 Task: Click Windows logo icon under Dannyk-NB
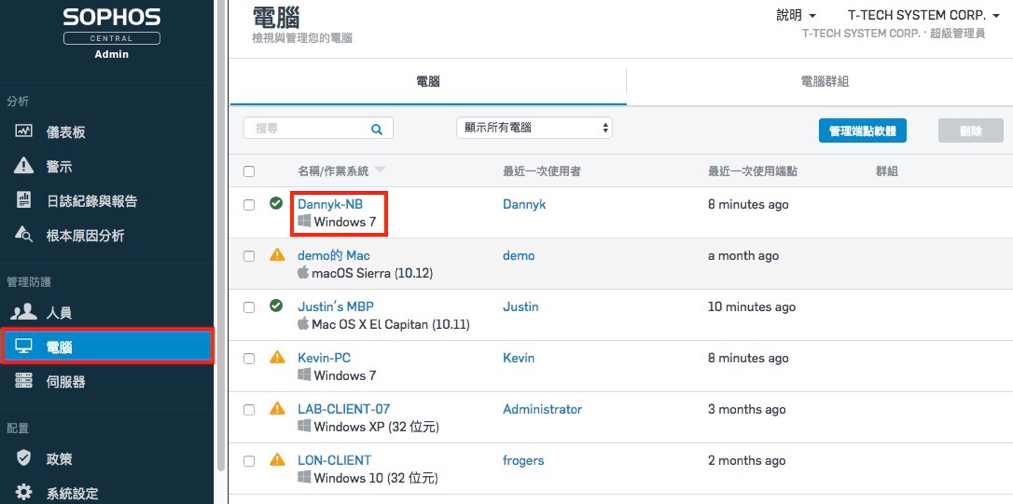(304, 221)
